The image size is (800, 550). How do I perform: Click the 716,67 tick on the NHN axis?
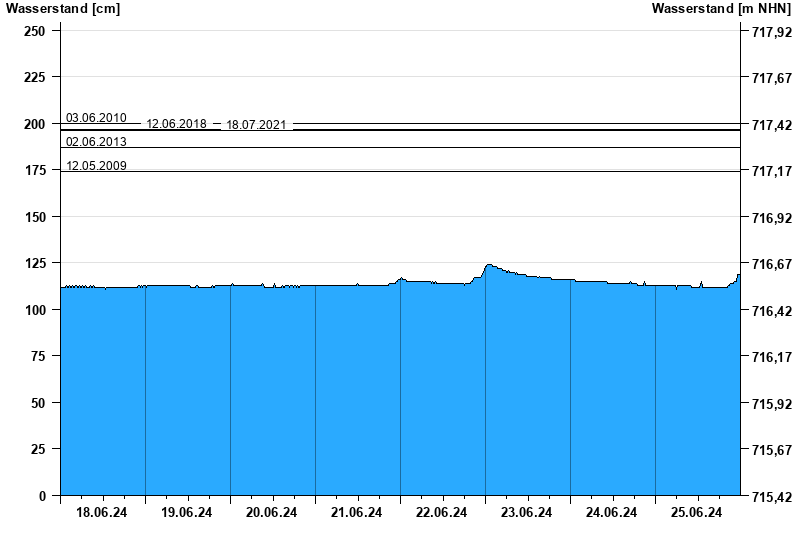pyautogui.click(x=771, y=264)
